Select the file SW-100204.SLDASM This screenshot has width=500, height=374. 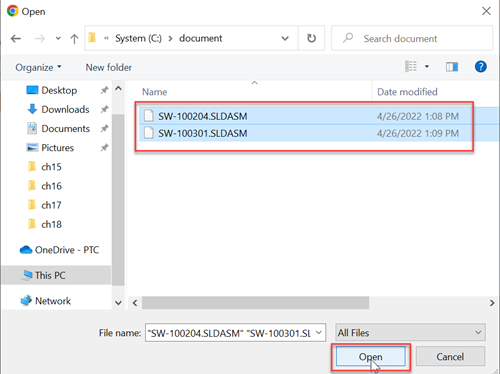203,116
